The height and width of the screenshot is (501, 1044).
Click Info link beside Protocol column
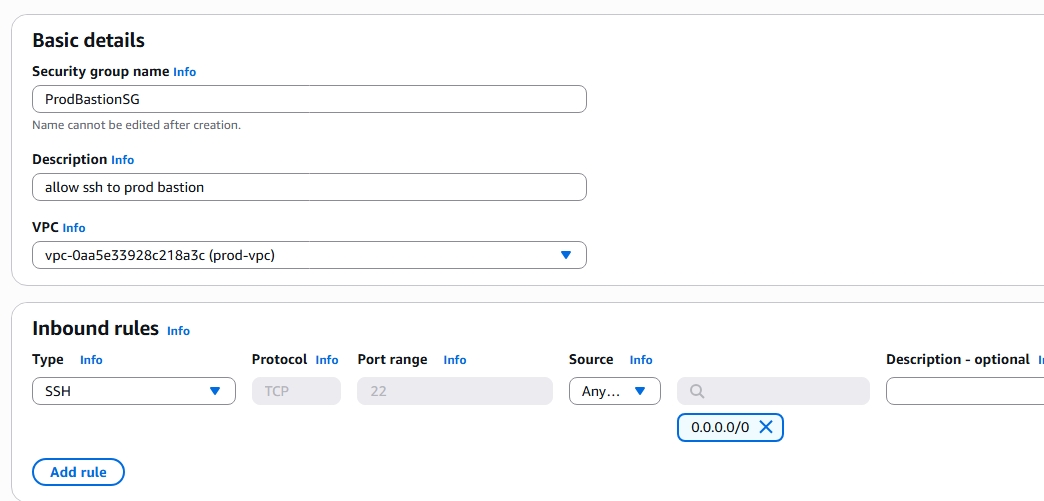point(327,360)
